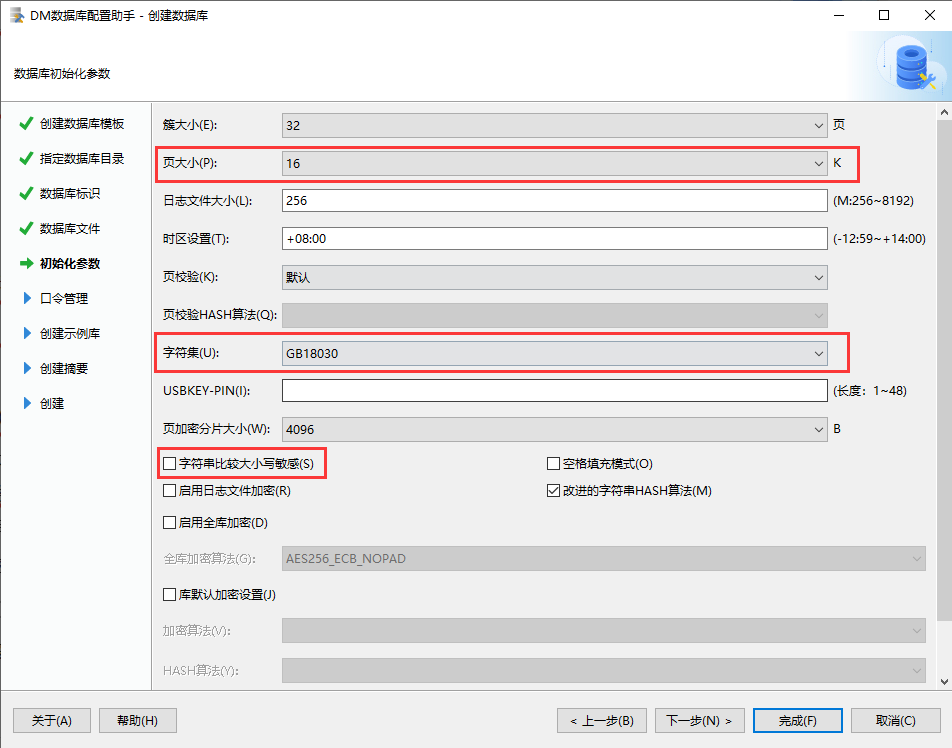
Task: Click the DM config assistant title bar icon
Action: (x=17, y=15)
